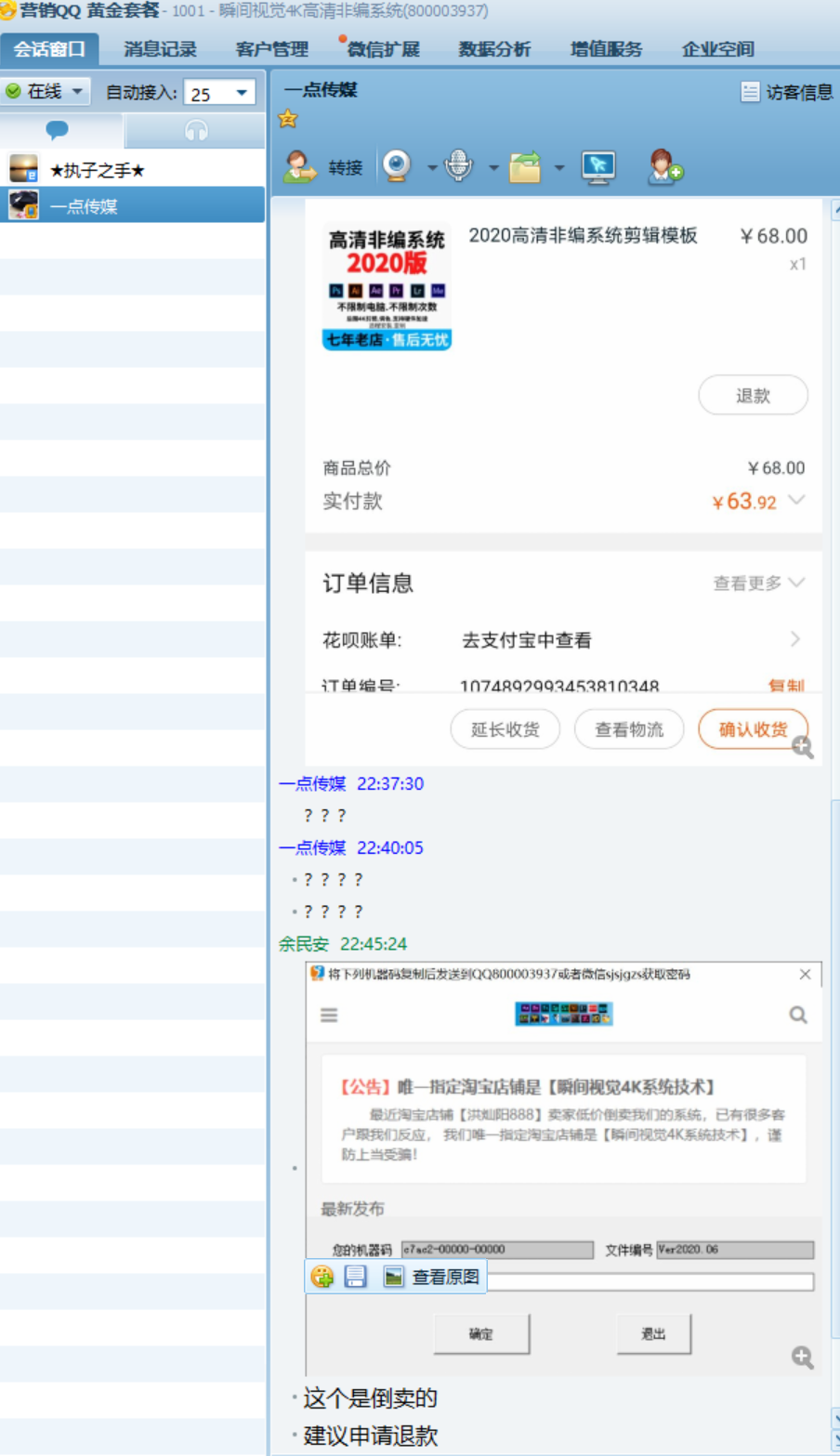This screenshot has width=840, height=1456.
Task: Click the 确定 button in the screenshot
Action: (x=481, y=1334)
